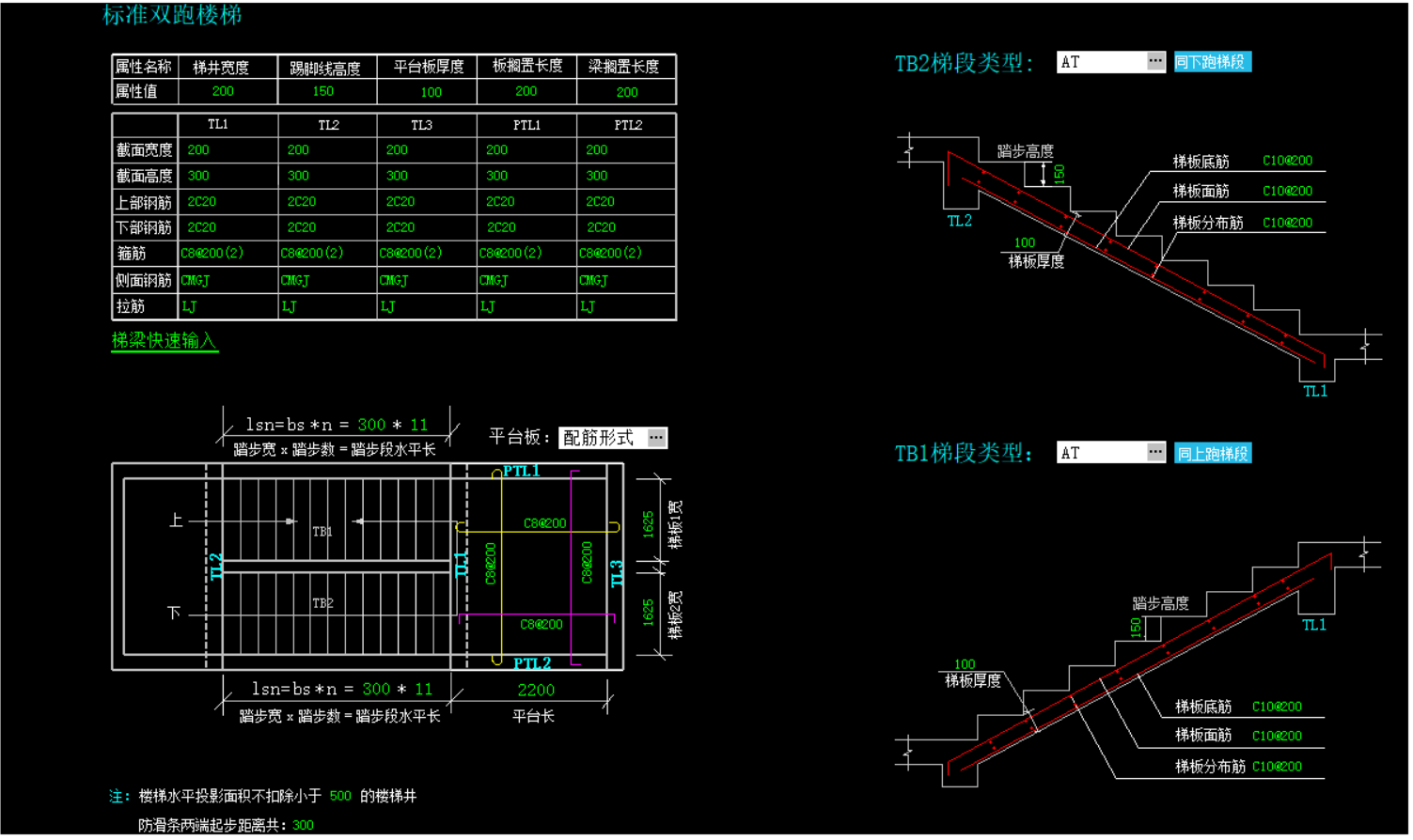The width and height of the screenshot is (1413, 840).
Task: Edit the 梯板1宽 value 1625
Action: coord(648,524)
